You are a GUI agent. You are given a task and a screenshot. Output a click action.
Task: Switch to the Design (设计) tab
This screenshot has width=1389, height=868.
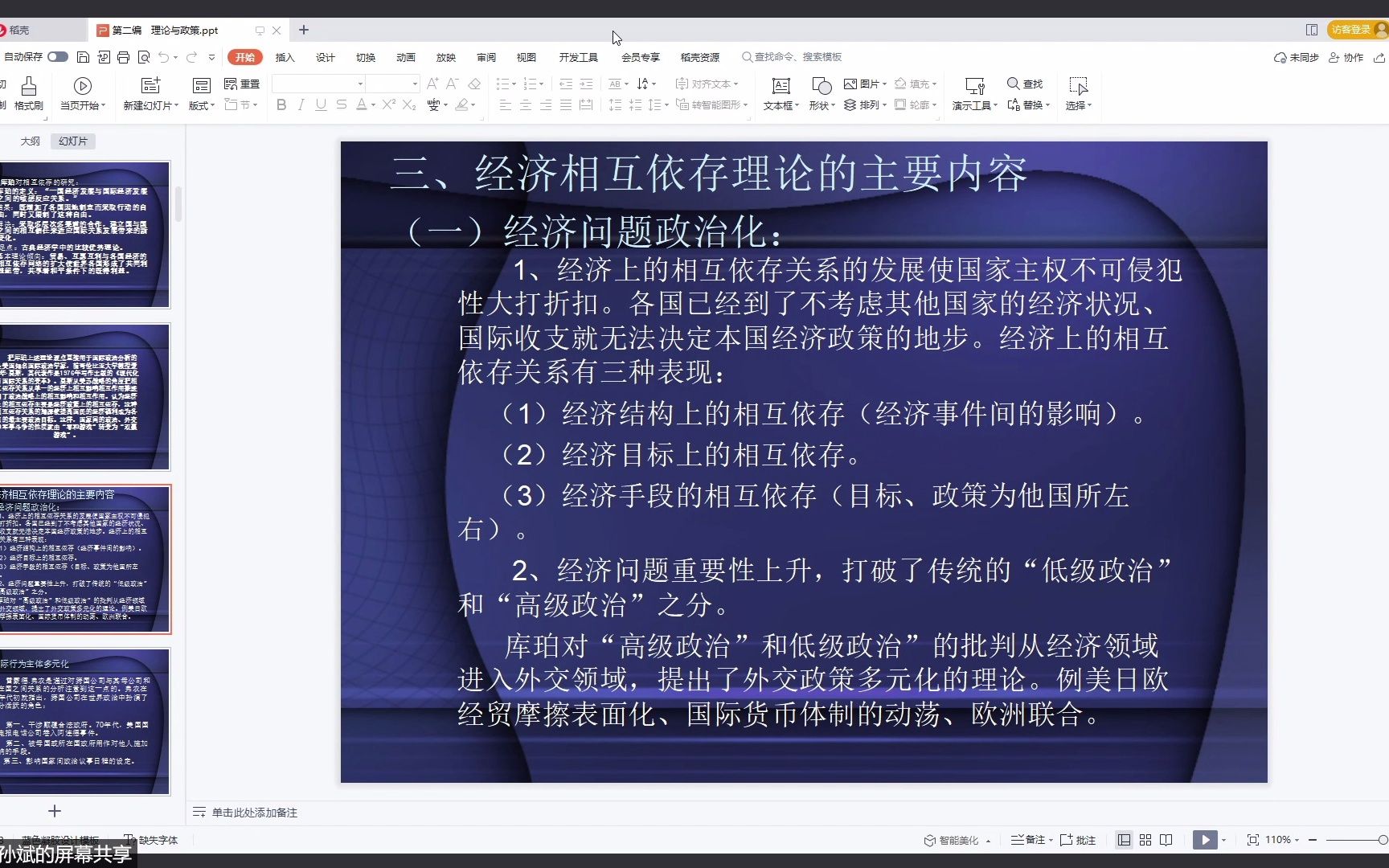(x=326, y=57)
